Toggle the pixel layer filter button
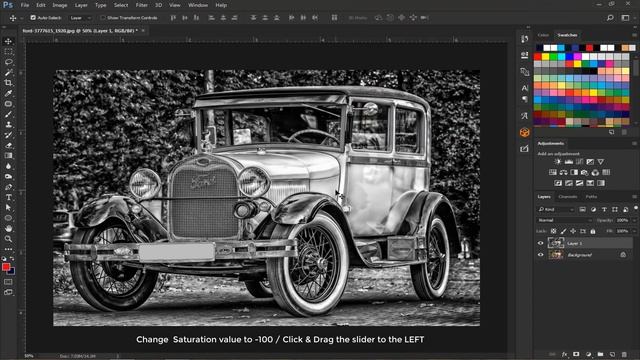Viewport: 640px width, 360px height. (582, 209)
